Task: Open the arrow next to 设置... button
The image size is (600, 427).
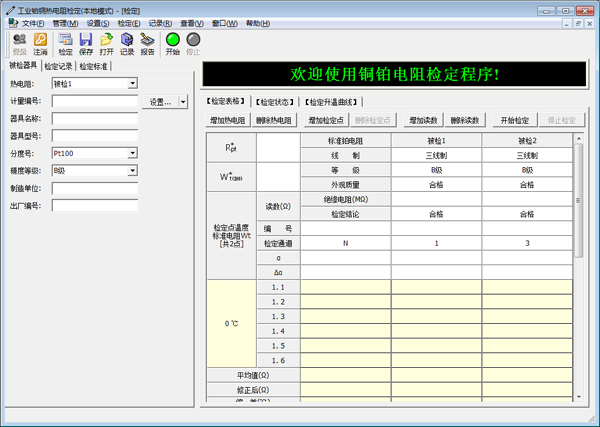Action: (x=183, y=102)
